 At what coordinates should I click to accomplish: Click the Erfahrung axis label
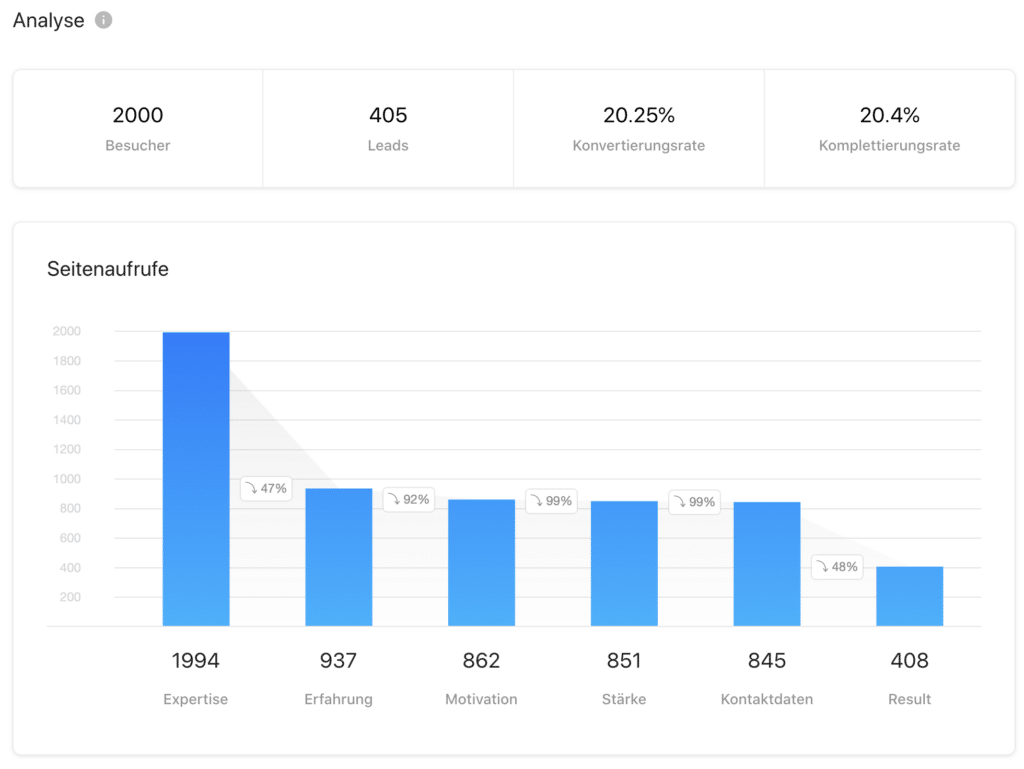pyautogui.click(x=338, y=699)
